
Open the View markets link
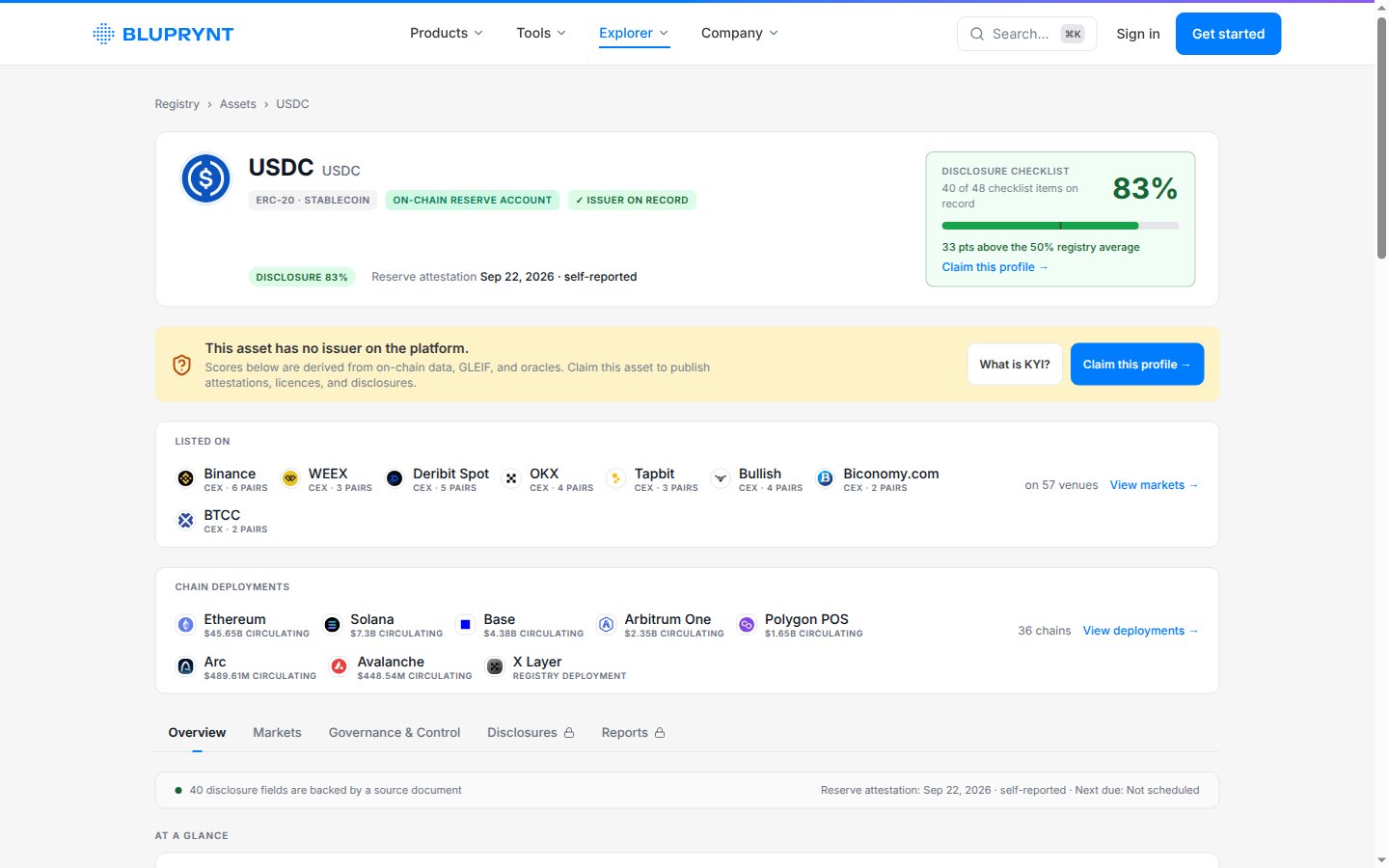[x=1154, y=485]
